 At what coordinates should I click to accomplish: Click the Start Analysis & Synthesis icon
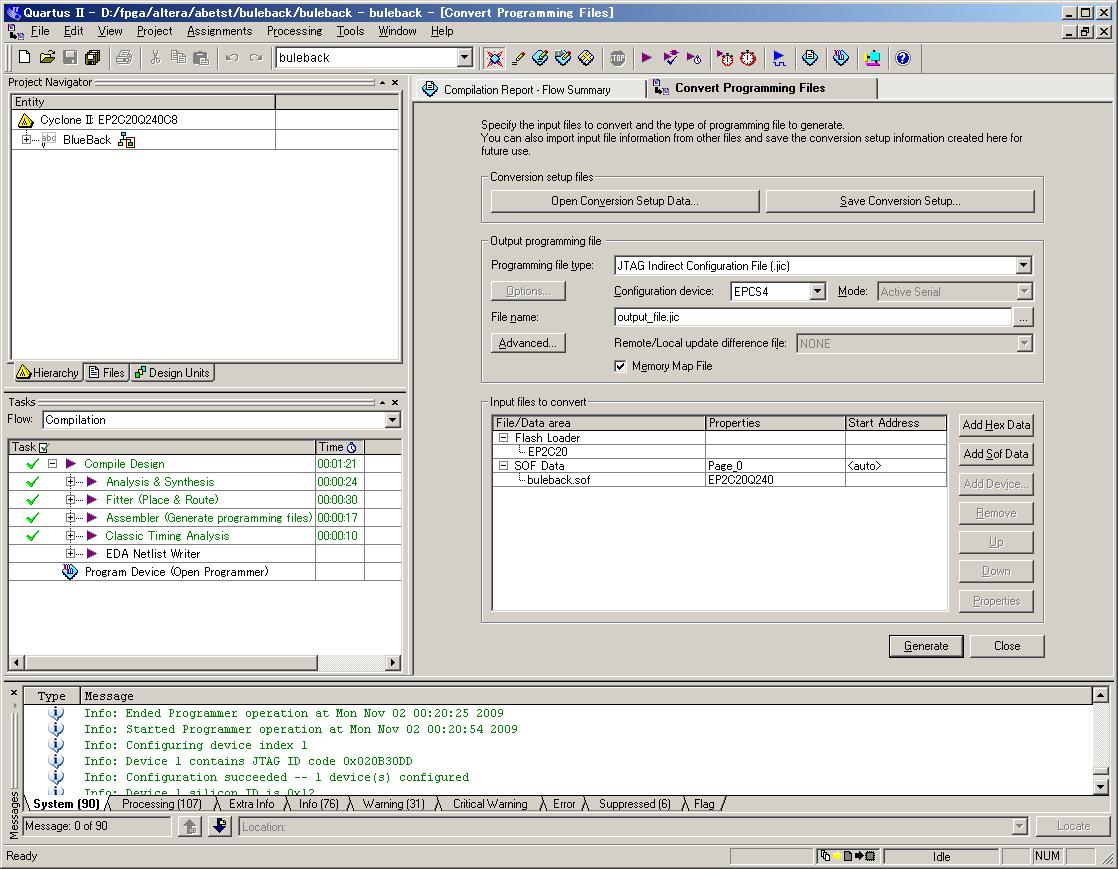(x=670, y=58)
